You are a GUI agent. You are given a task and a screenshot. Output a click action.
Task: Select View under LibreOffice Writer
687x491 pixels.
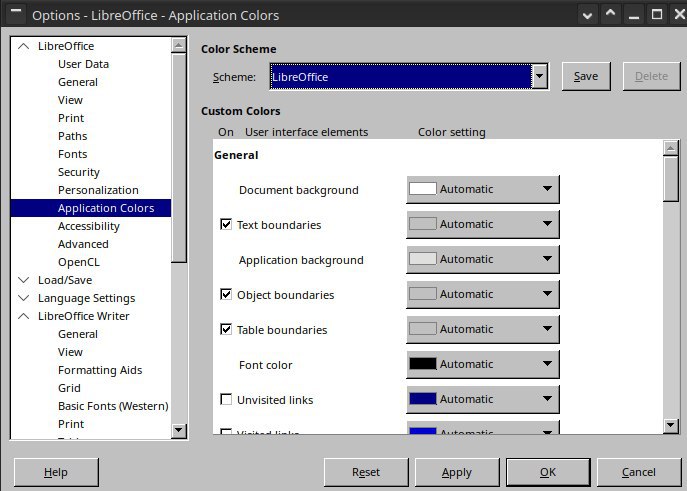pos(70,352)
